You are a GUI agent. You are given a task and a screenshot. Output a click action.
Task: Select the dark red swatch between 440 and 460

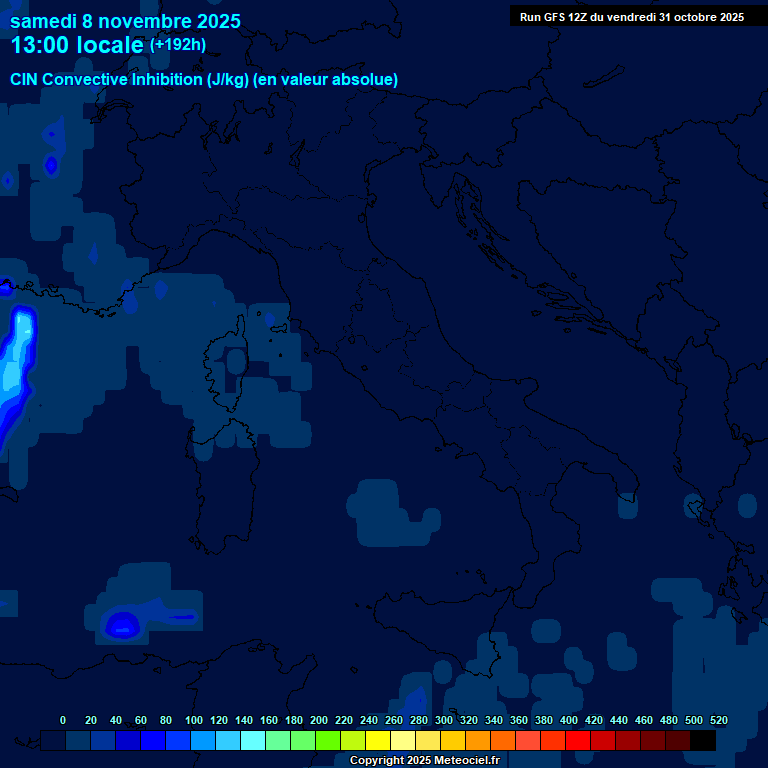(x=627, y=740)
